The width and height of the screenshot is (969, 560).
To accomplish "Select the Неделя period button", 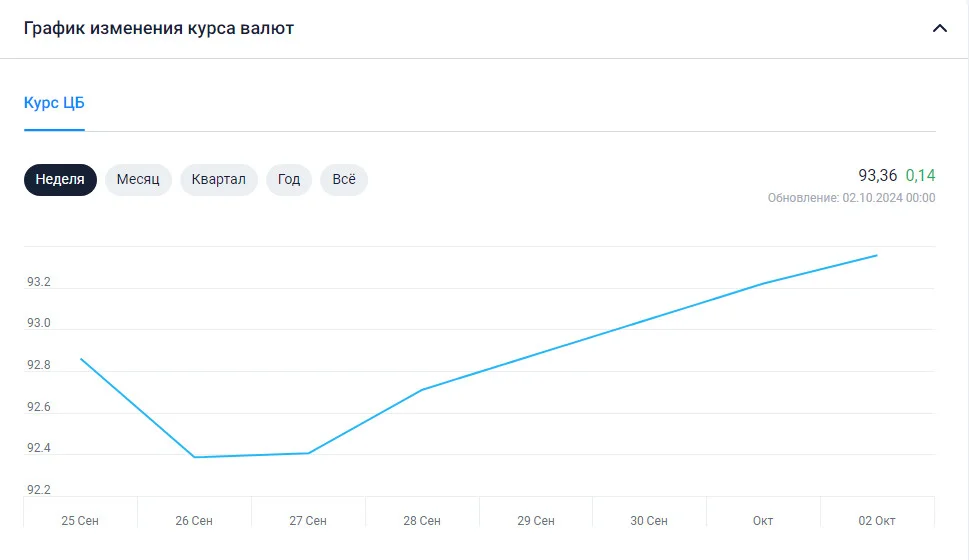I will [60, 179].
